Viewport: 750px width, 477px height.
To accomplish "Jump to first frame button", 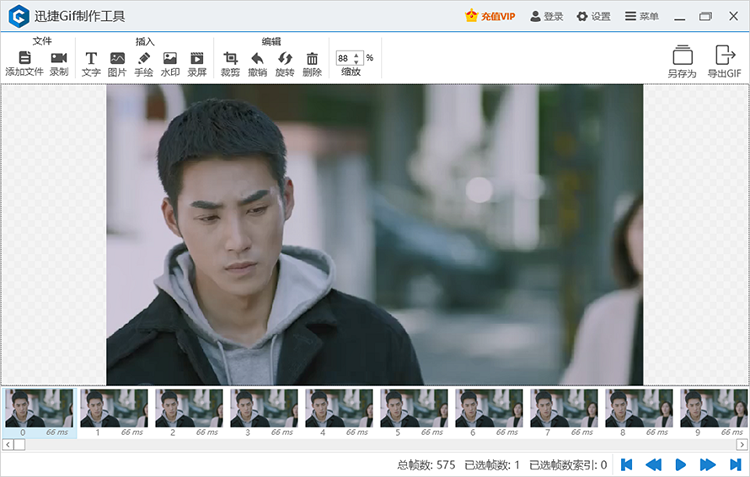I will (627, 465).
